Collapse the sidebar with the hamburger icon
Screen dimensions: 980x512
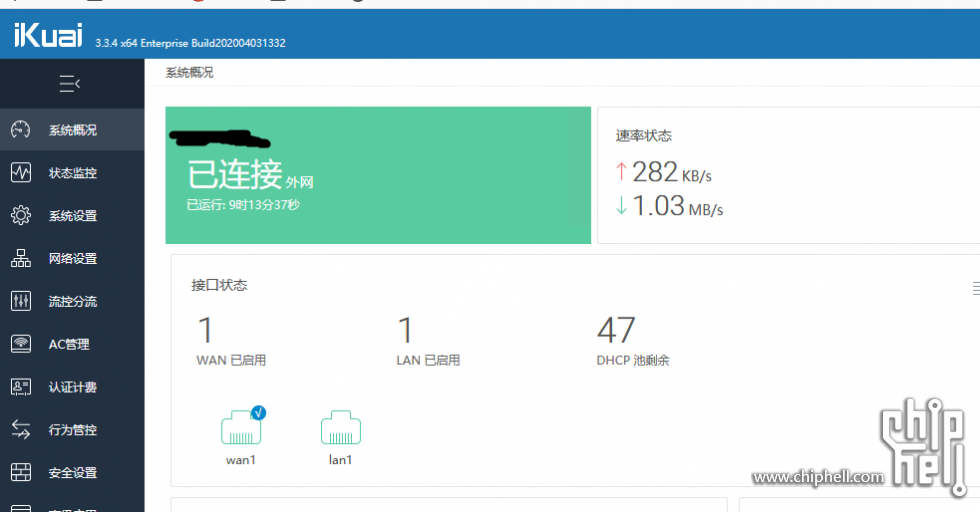coord(69,83)
